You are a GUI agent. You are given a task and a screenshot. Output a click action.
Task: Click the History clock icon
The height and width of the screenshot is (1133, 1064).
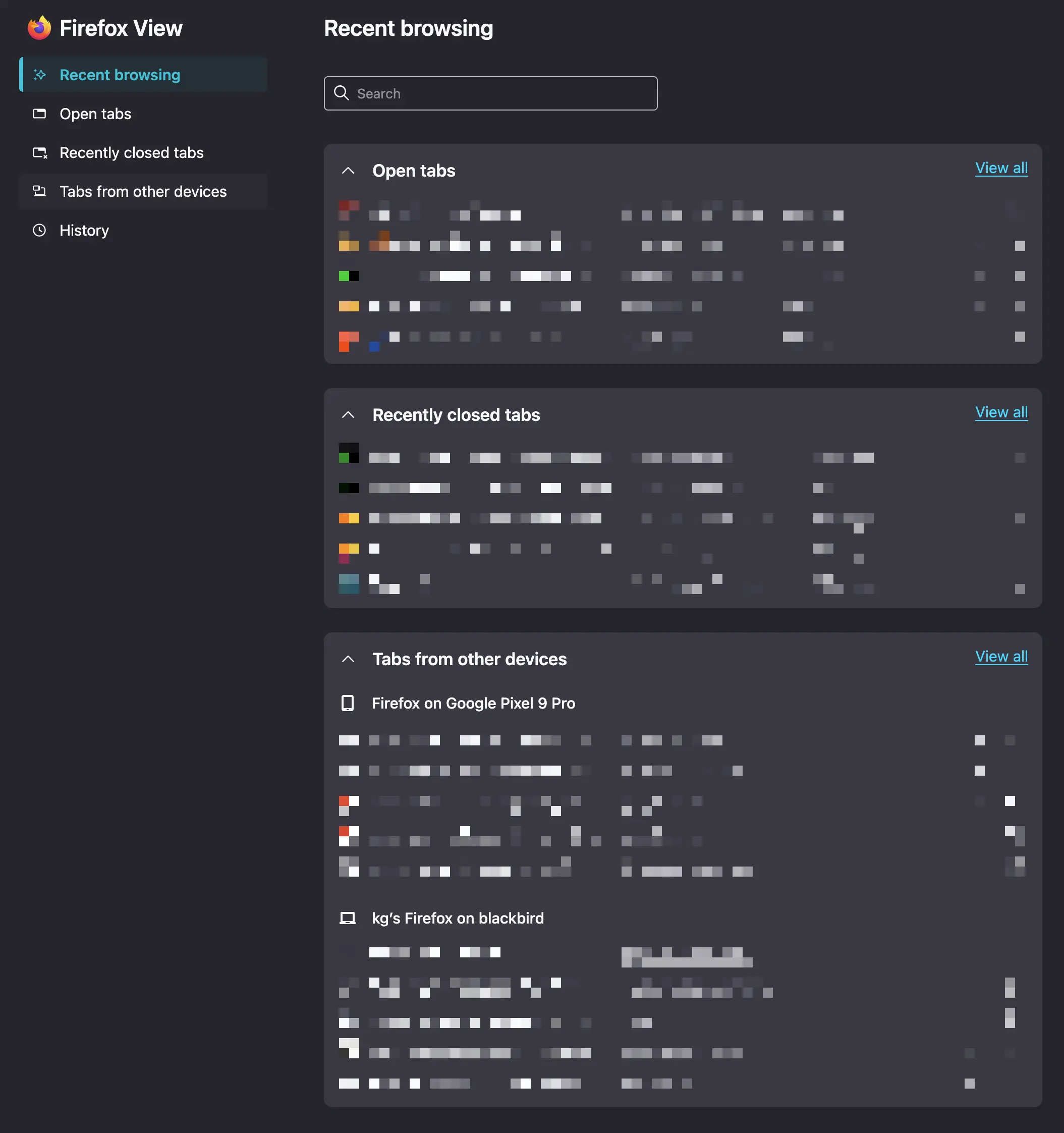point(40,230)
